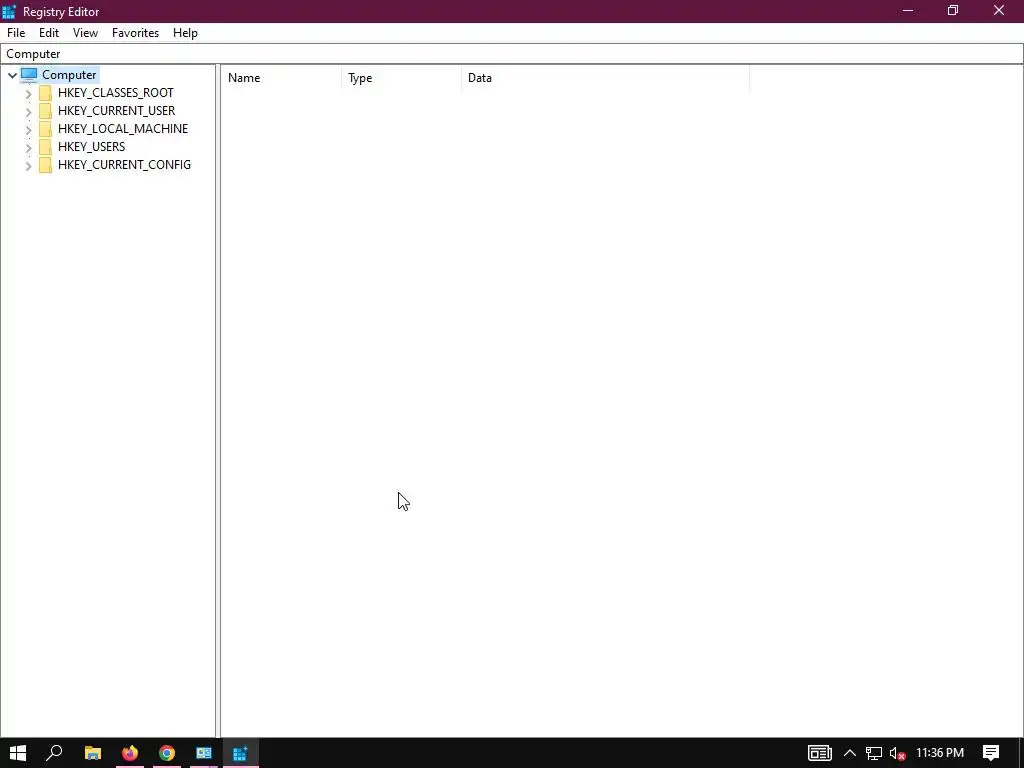Screen dimensions: 1024x768
Task: Open the blue window app next to Chrome
Action: point(204,753)
